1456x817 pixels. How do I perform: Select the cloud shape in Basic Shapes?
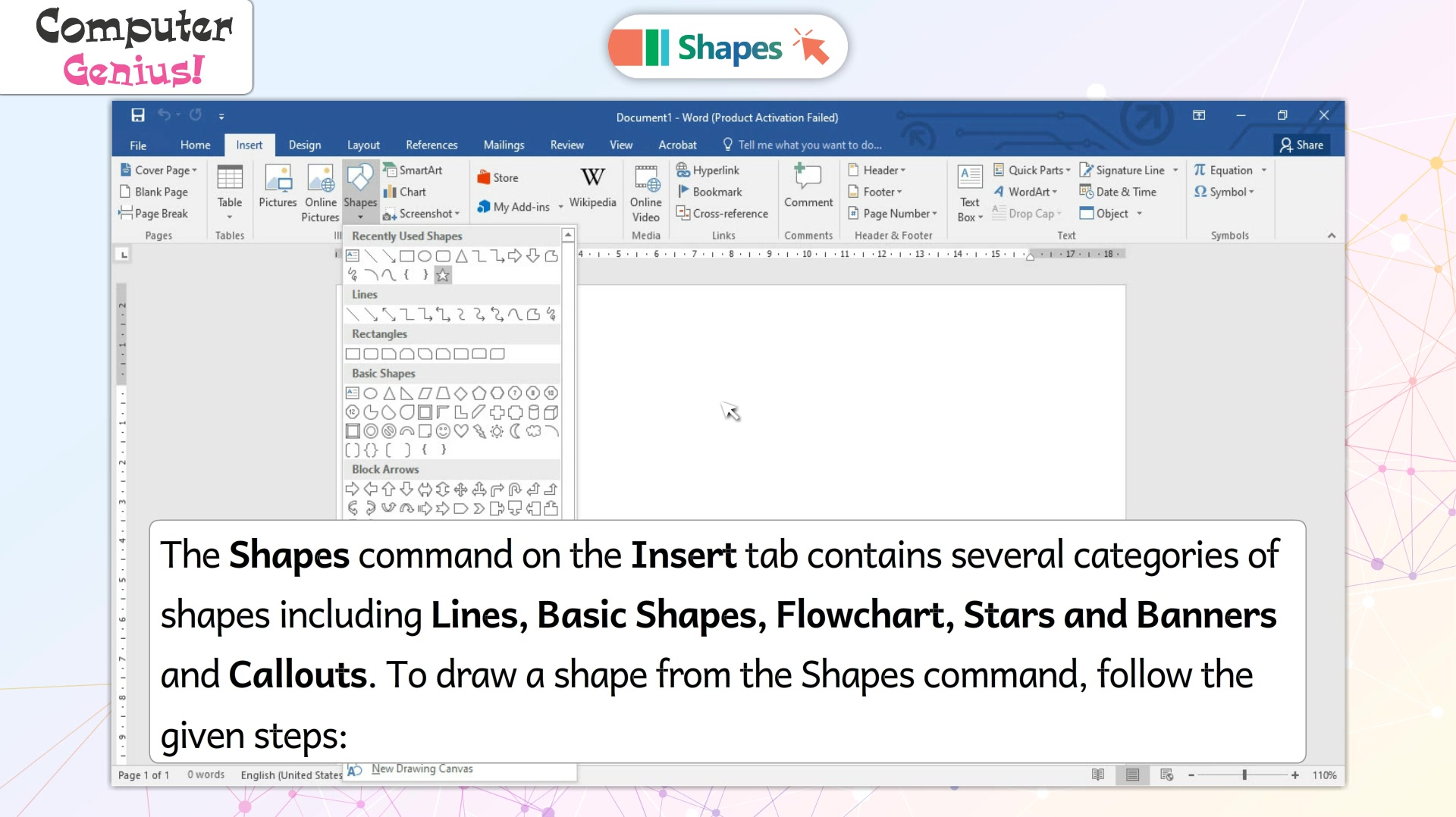point(533,431)
